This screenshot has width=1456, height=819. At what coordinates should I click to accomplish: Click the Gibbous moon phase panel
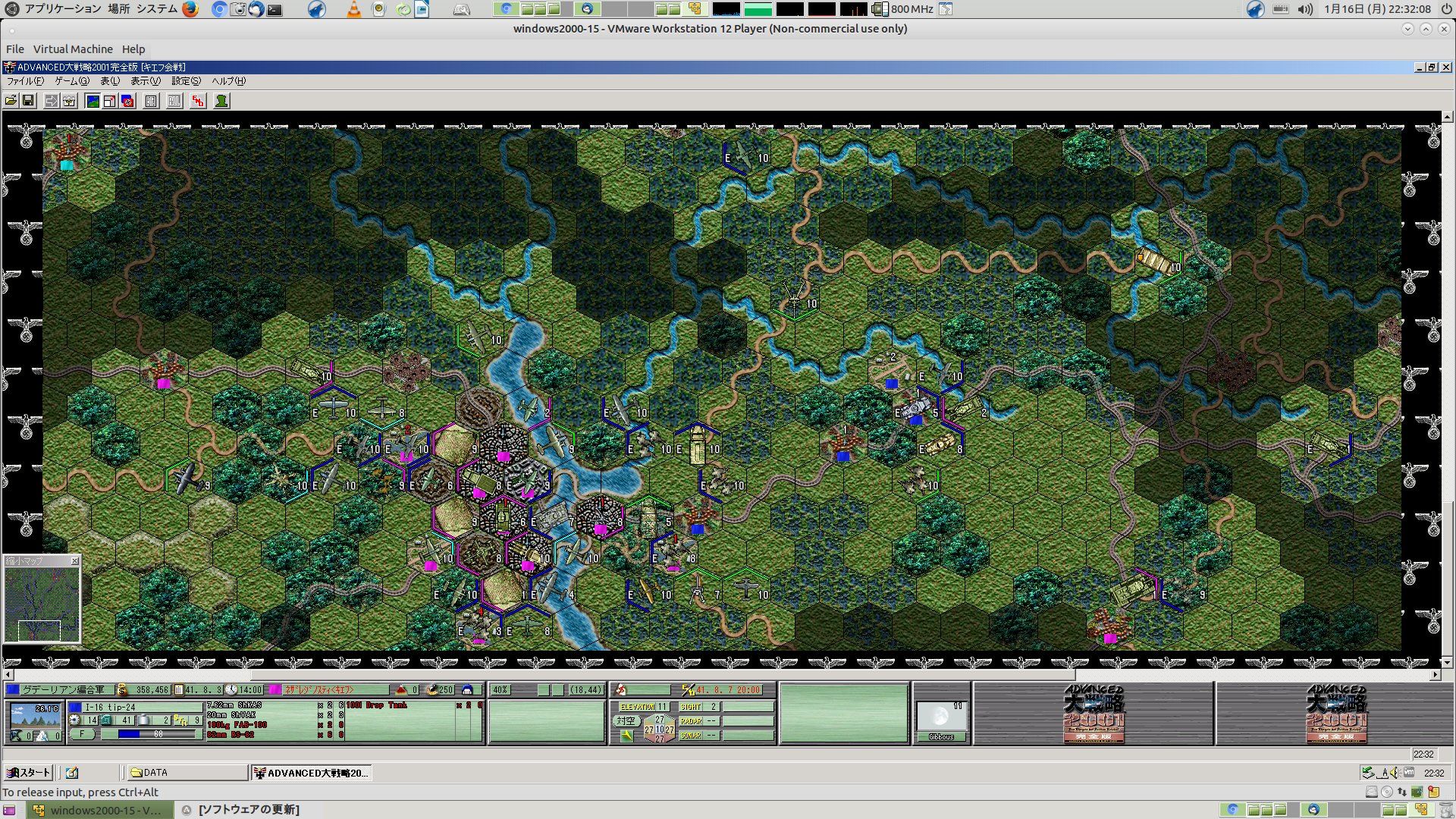click(941, 721)
